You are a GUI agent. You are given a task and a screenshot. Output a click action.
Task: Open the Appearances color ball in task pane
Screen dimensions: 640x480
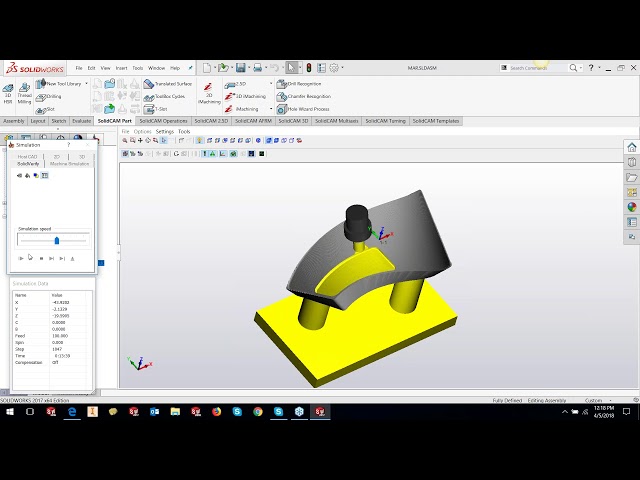[x=632, y=207]
